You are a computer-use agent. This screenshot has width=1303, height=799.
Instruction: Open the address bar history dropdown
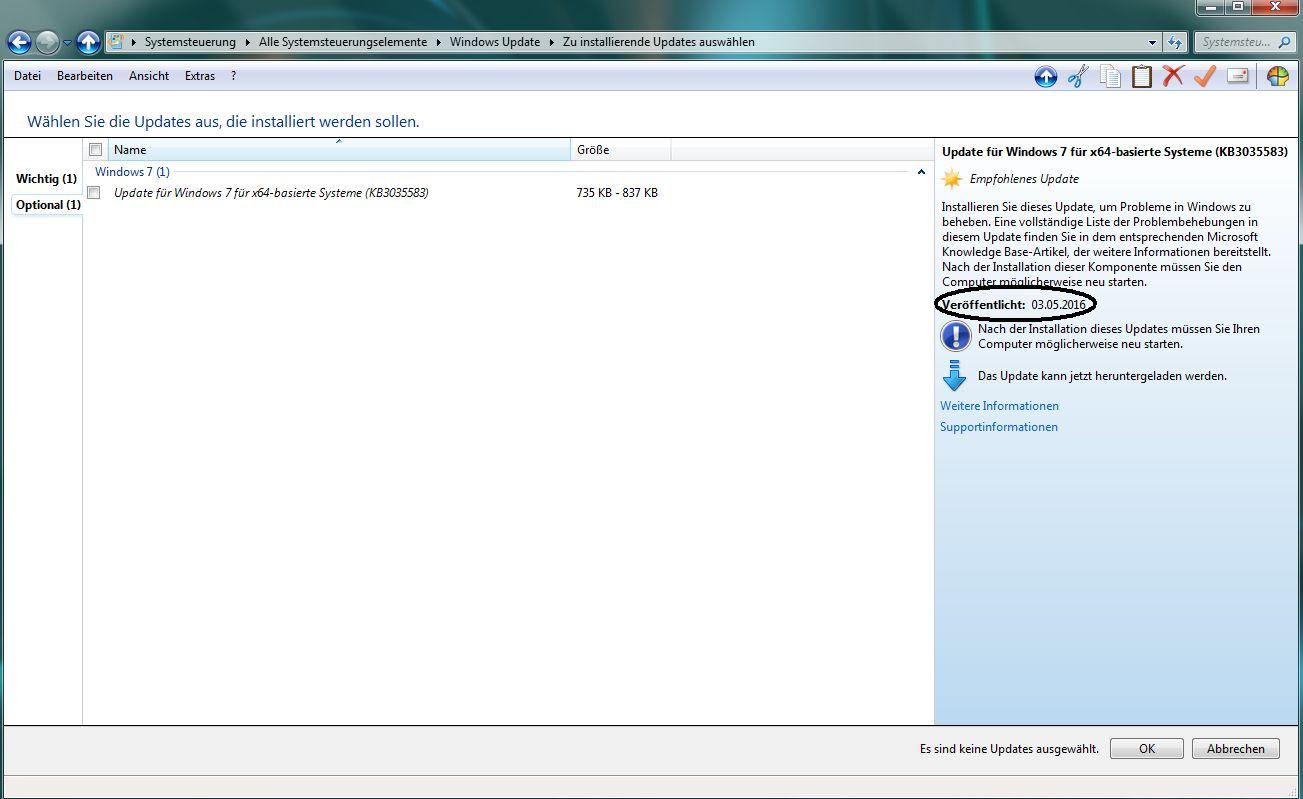[1152, 43]
